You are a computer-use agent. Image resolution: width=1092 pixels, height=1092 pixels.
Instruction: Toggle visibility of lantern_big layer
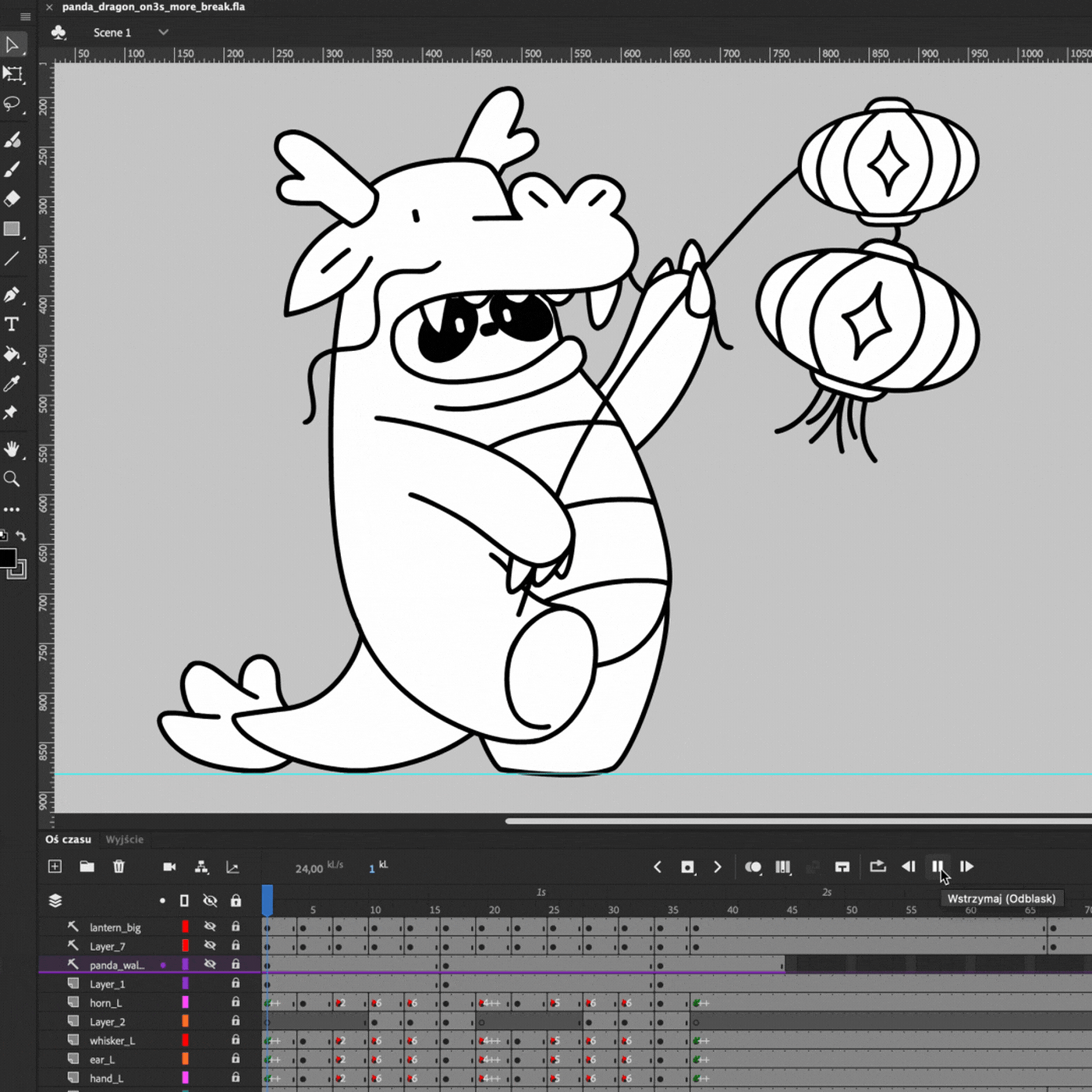tap(210, 927)
